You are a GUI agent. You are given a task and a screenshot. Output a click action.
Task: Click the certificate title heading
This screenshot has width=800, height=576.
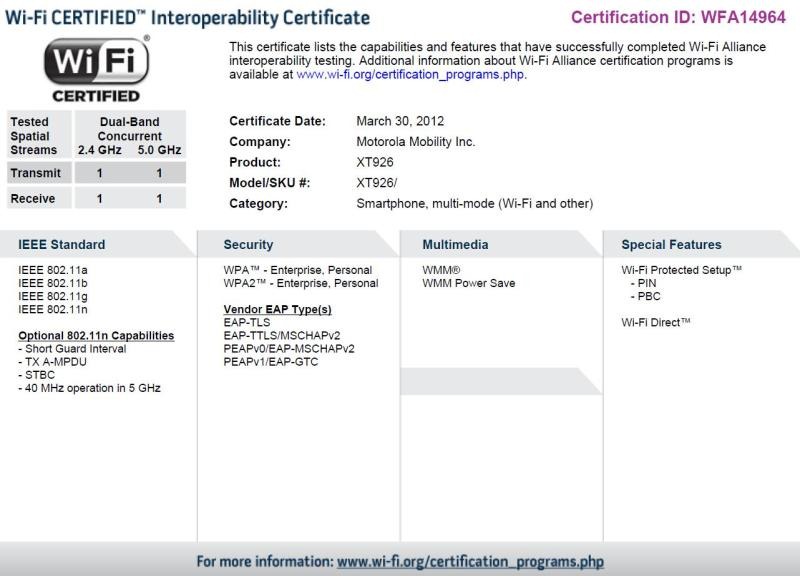pos(187,18)
